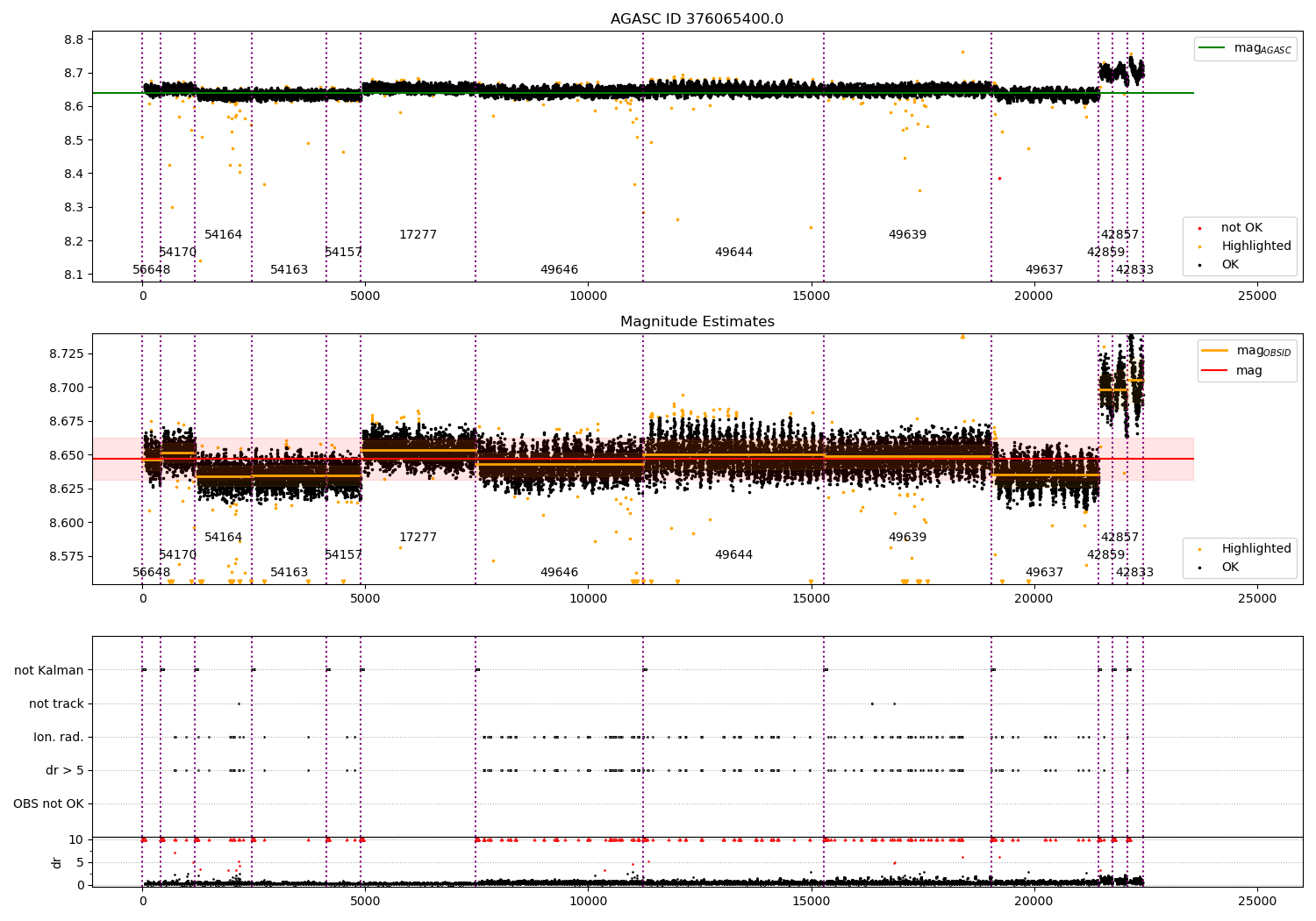
Task: Click OBSID label 49639 in the top plot
Action: tap(908, 235)
